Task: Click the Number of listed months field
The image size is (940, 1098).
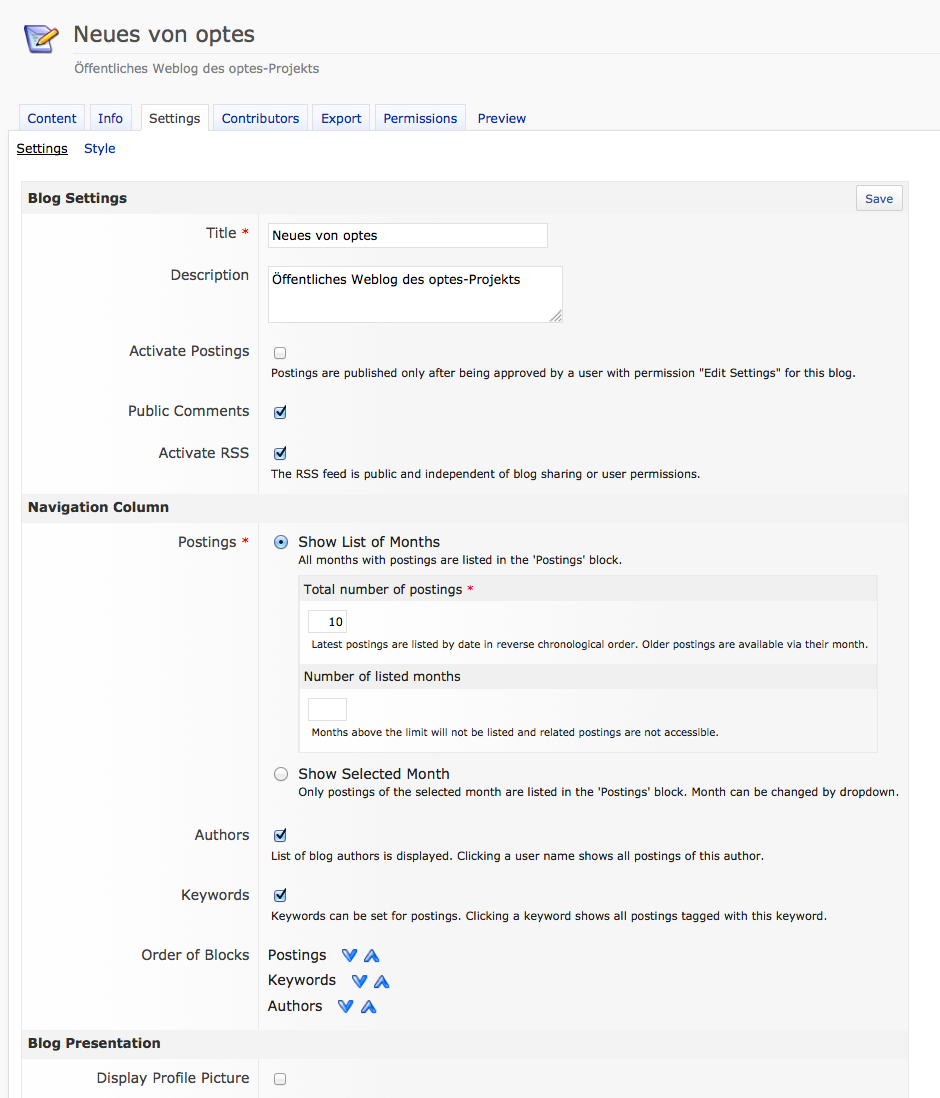Action: coord(327,710)
